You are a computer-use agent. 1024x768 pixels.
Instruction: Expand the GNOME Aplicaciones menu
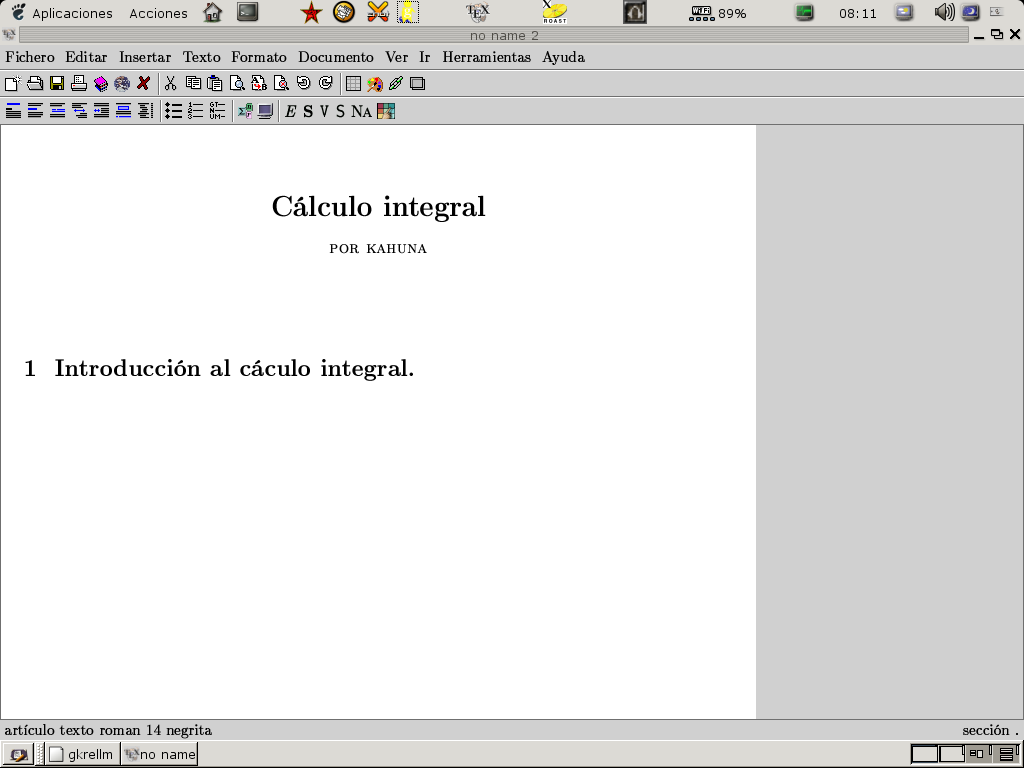pyautogui.click(x=72, y=13)
